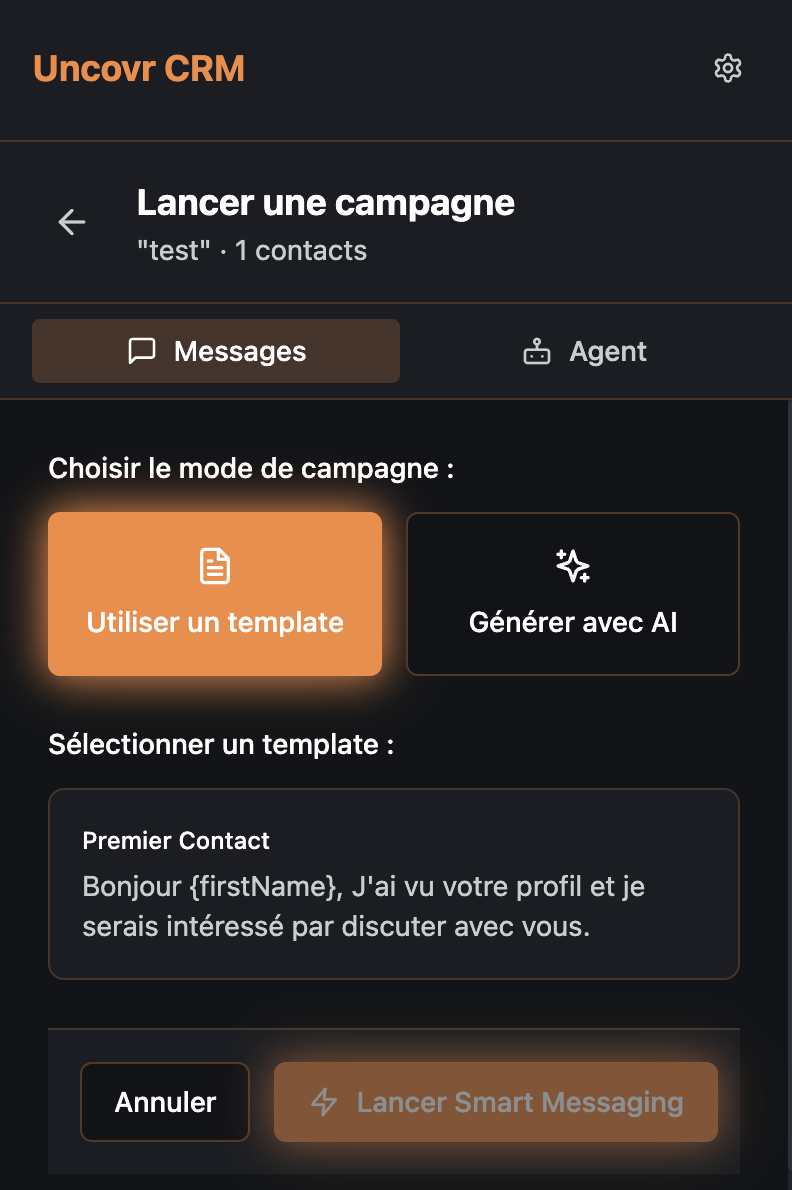Select the "Utiliser un template" mode
Image resolution: width=792 pixels, height=1190 pixels.
click(215, 594)
